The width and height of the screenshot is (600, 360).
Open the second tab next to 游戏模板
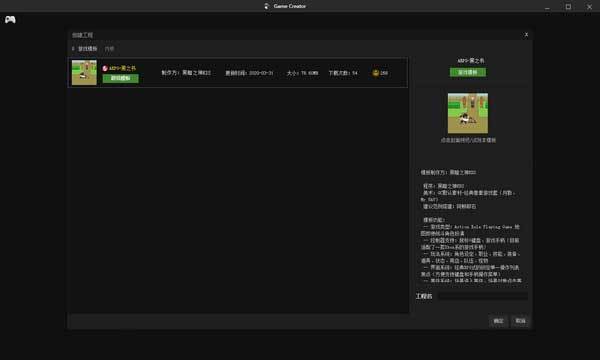tap(109, 49)
